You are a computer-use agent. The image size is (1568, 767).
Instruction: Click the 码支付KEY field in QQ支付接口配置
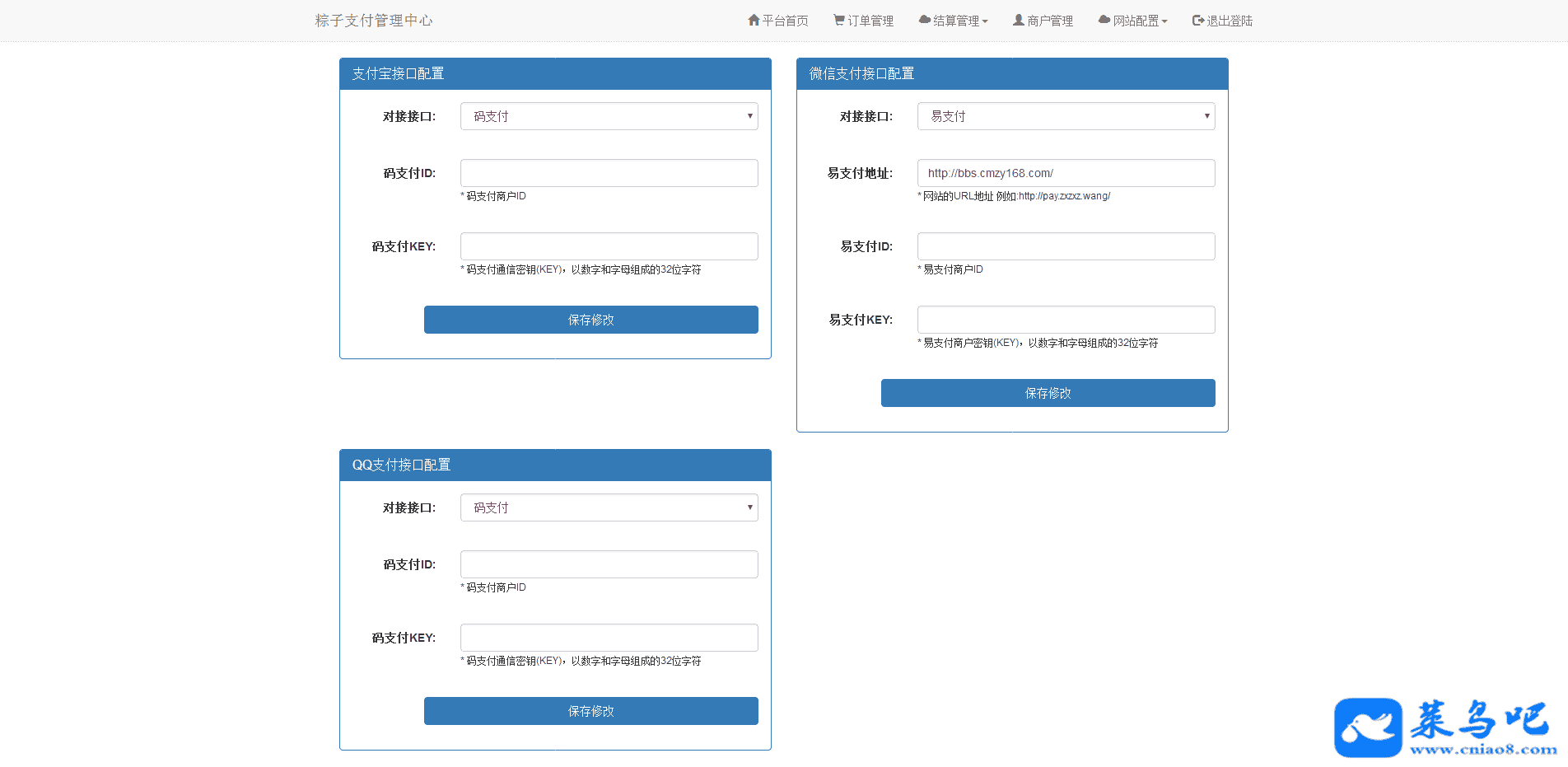(609, 638)
